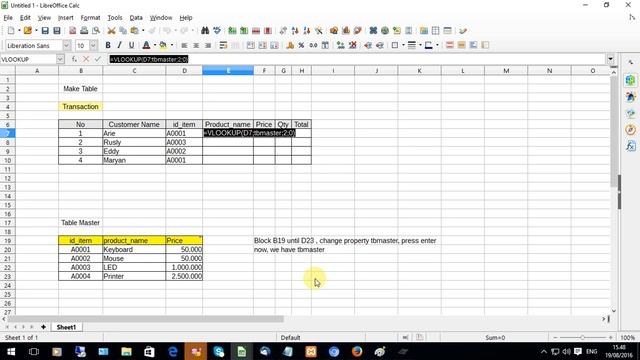Open the Tools menu
Image resolution: width=640 pixels, height=360 pixels.
(115, 18)
